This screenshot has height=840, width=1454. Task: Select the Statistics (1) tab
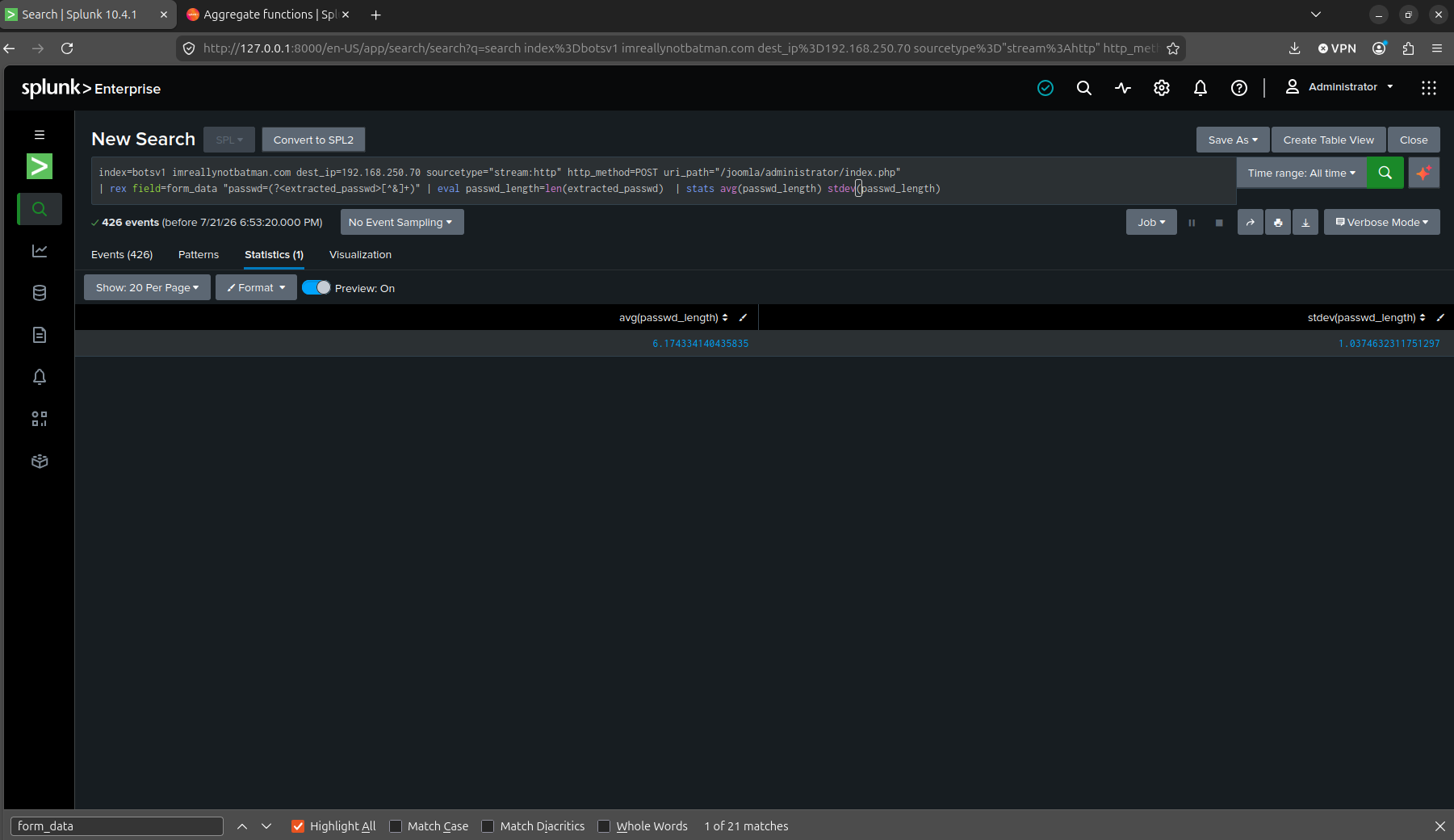pyautogui.click(x=274, y=254)
